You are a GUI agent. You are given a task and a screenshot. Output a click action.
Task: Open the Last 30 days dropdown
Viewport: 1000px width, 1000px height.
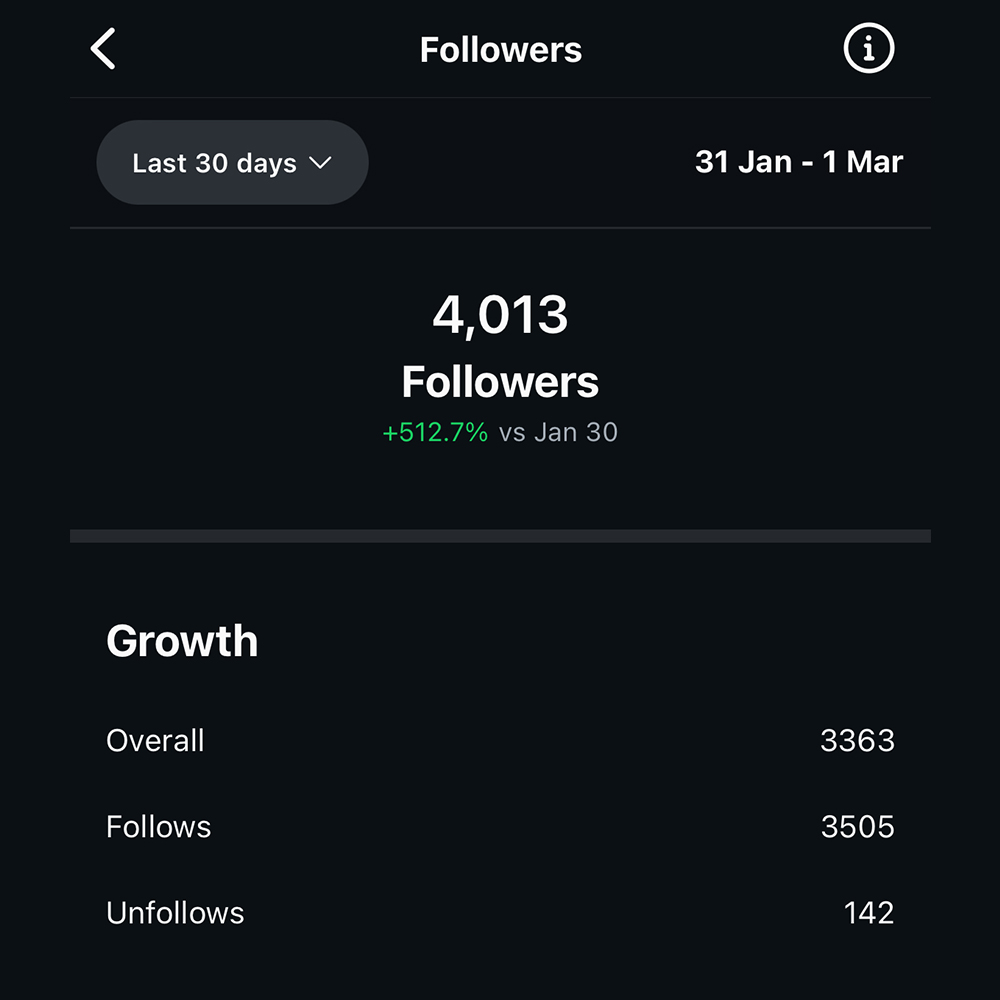[x=215, y=163]
